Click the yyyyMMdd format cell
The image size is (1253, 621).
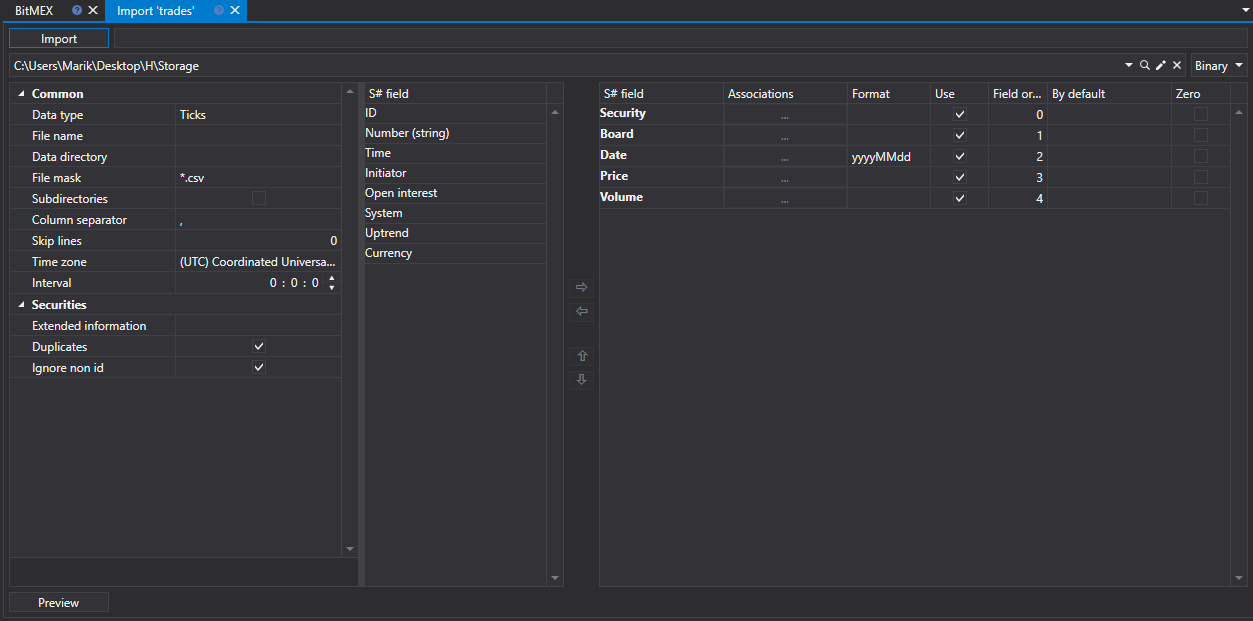[x=889, y=157]
